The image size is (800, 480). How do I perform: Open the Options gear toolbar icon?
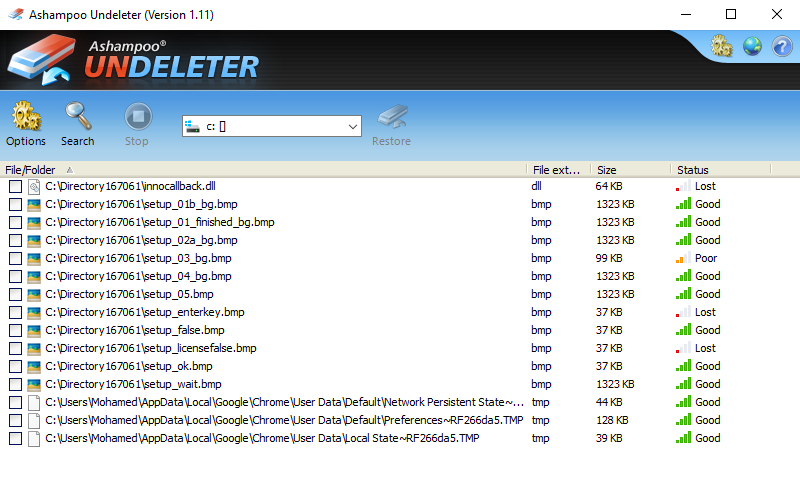pyautogui.click(x=26, y=116)
